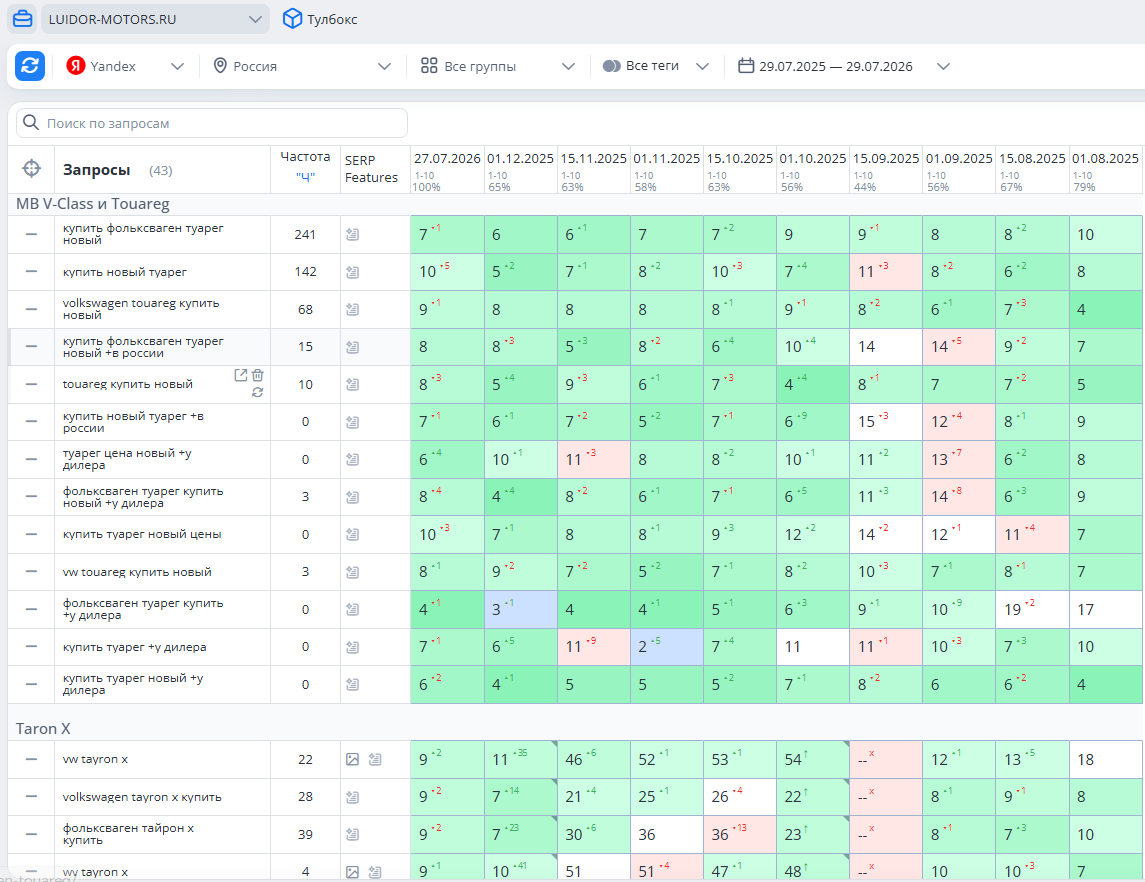Click the SERP Features column header
This screenshot has width=1145, height=882.
371,169
